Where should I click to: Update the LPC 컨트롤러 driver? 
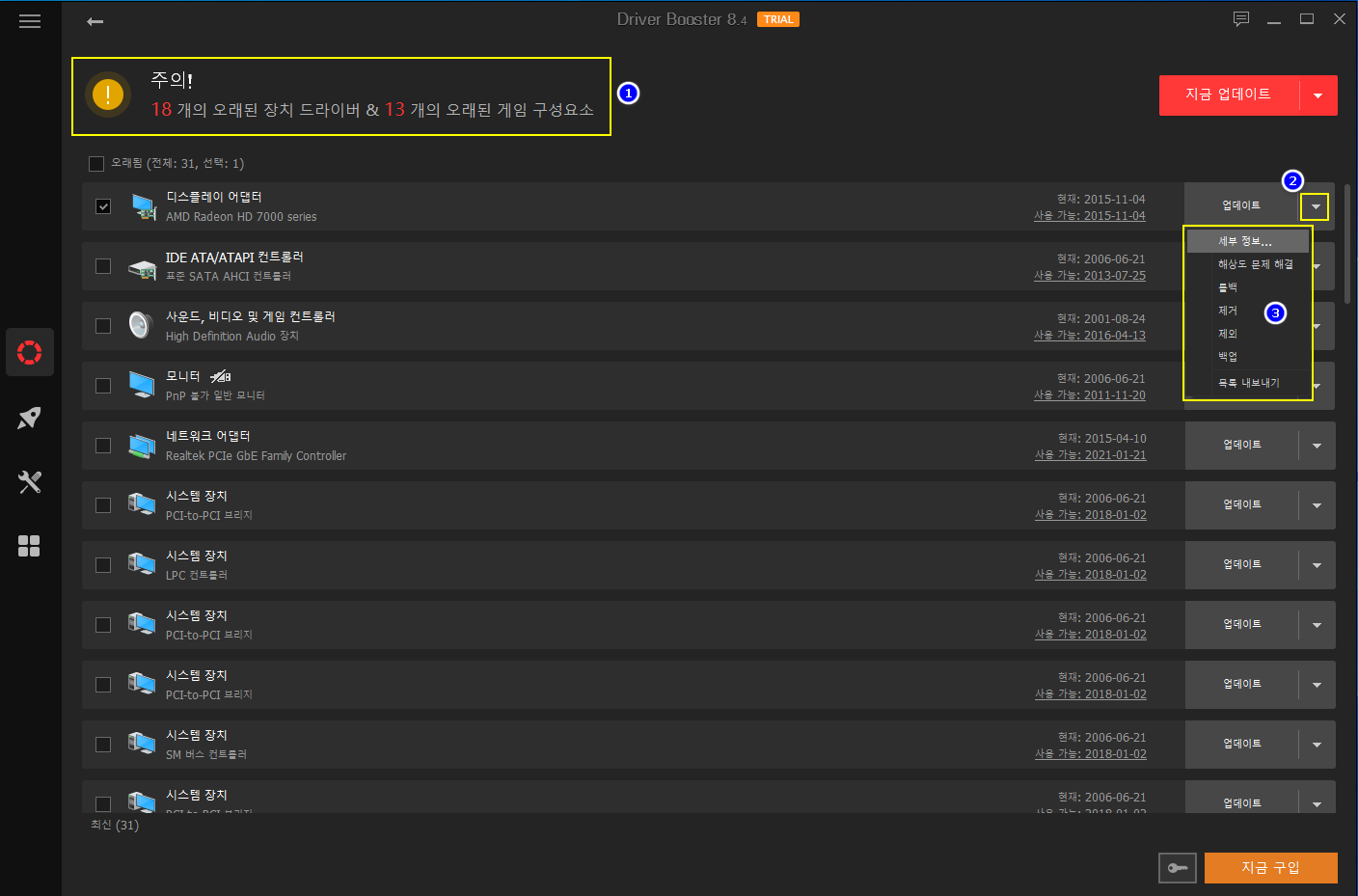(x=1242, y=565)
